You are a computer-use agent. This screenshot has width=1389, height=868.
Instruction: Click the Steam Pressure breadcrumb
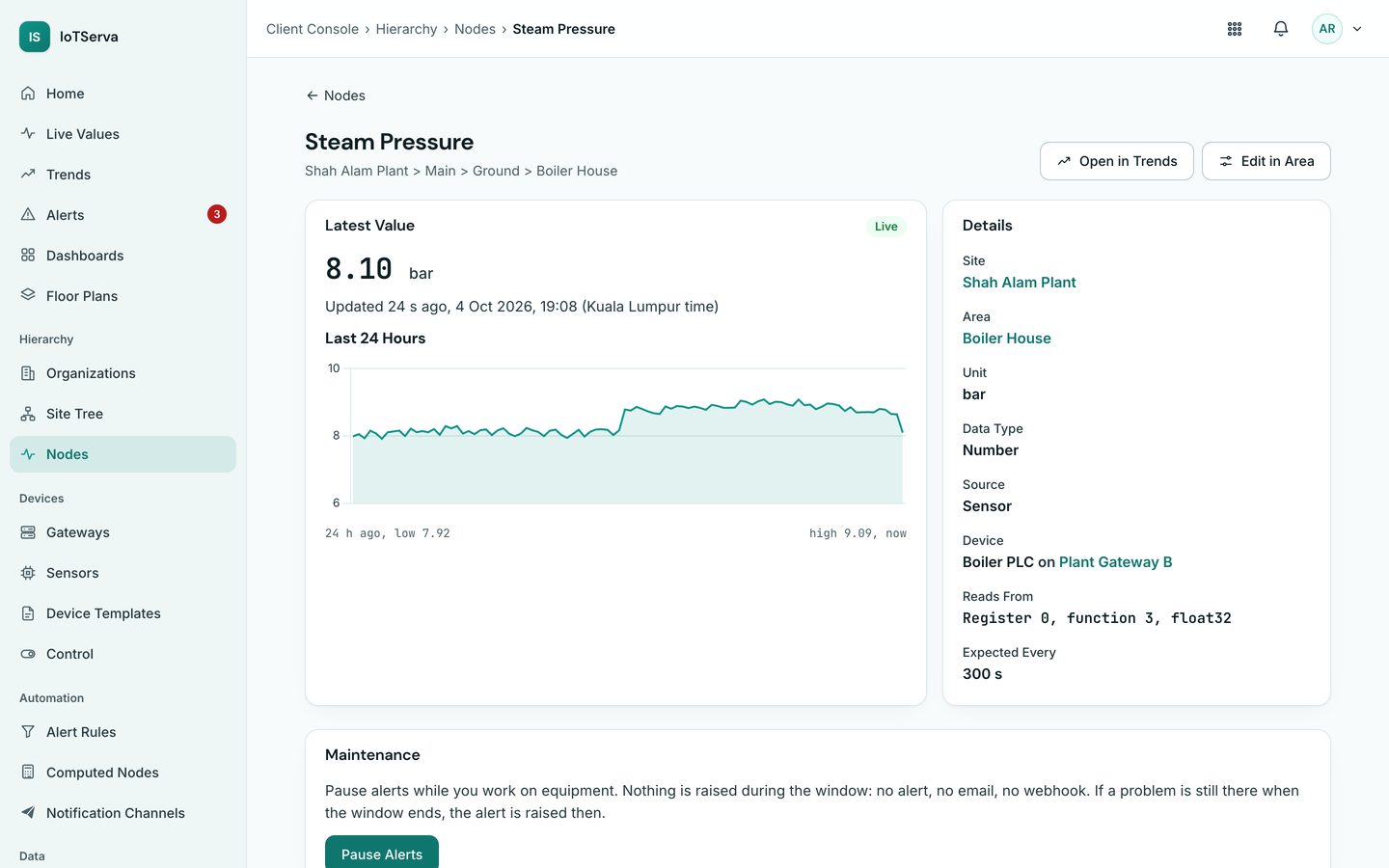pos(563,29)
